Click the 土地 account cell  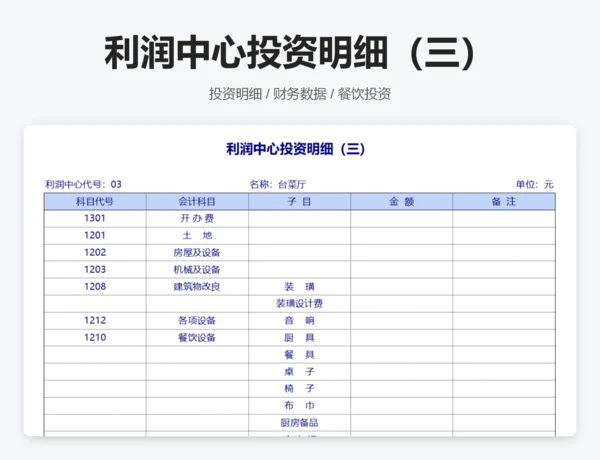[x=197, y=236]
